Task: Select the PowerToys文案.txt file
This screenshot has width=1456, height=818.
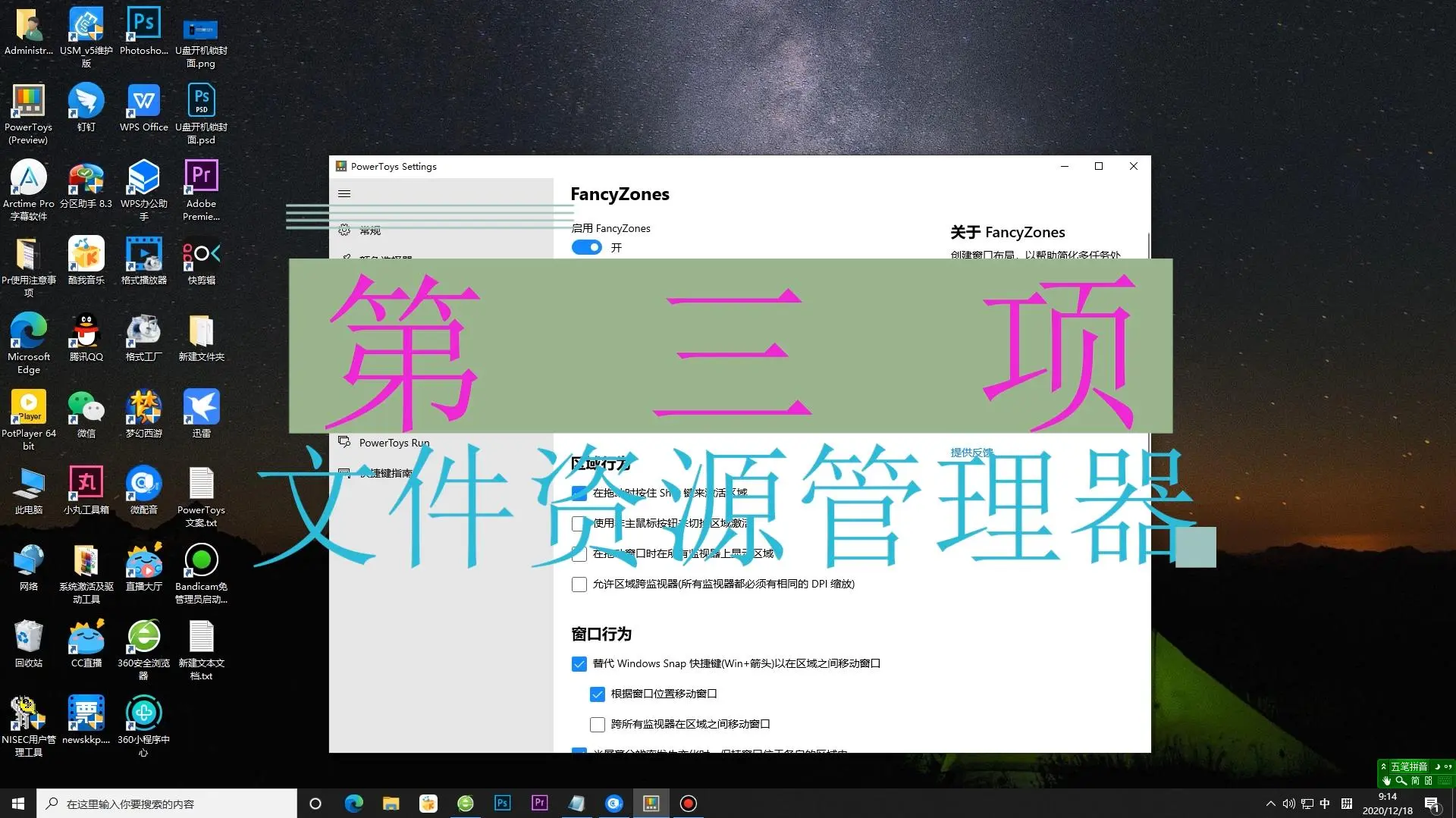Action: (x=202, y=497)
